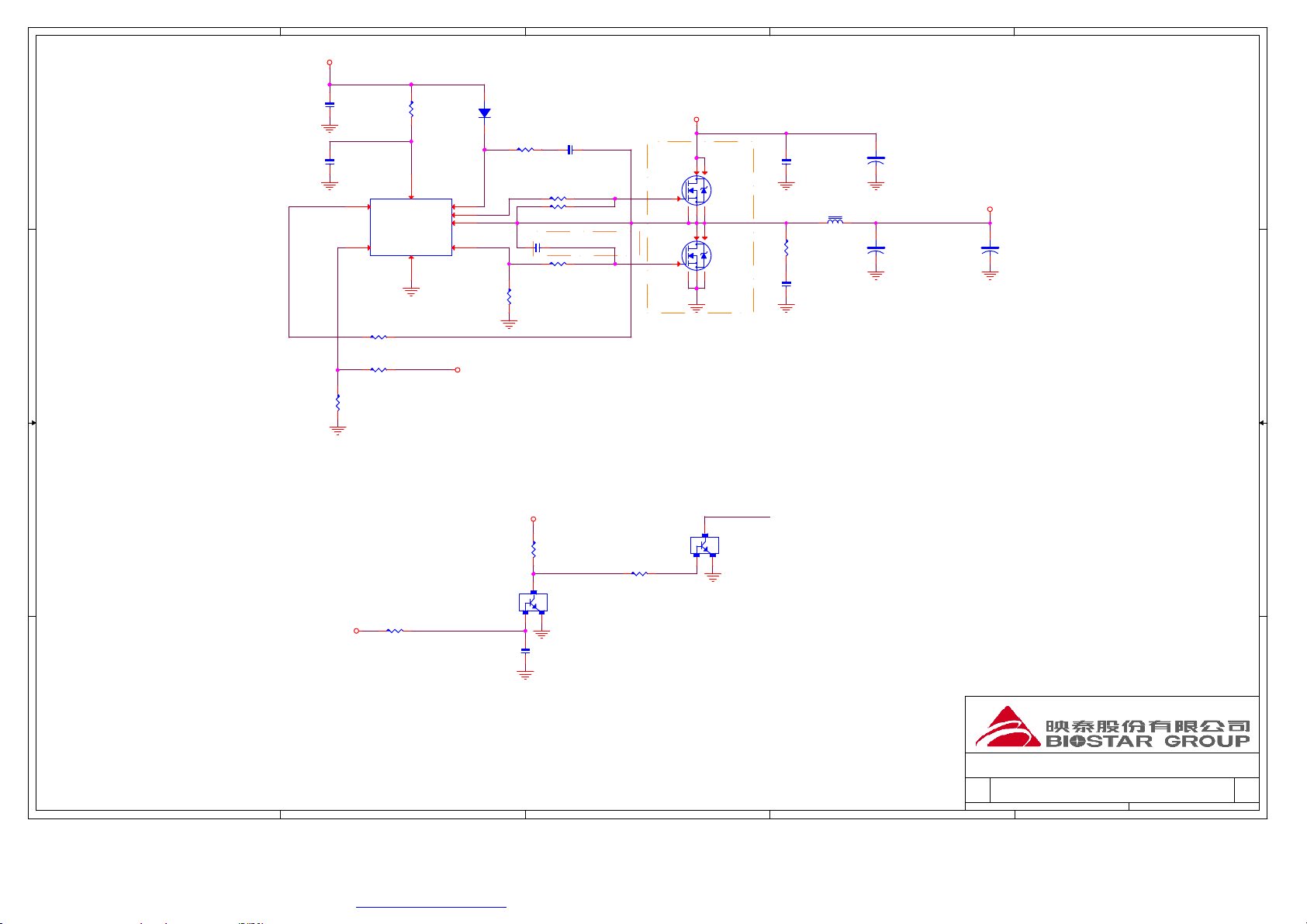Select the small decoupling capacitor right of upper MOSFET
Viewport: 1307px width, 924px height.
(787, 161)
